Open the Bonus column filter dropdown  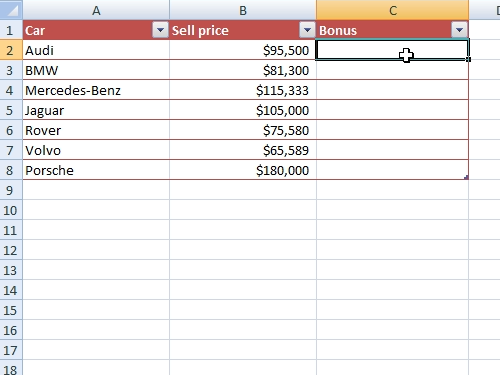pos(459,30)
